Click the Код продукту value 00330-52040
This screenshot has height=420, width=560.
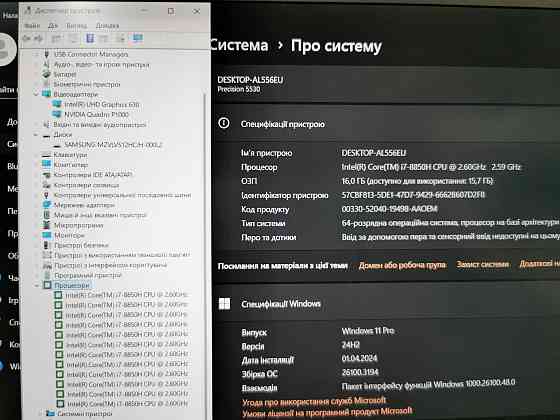389,209
